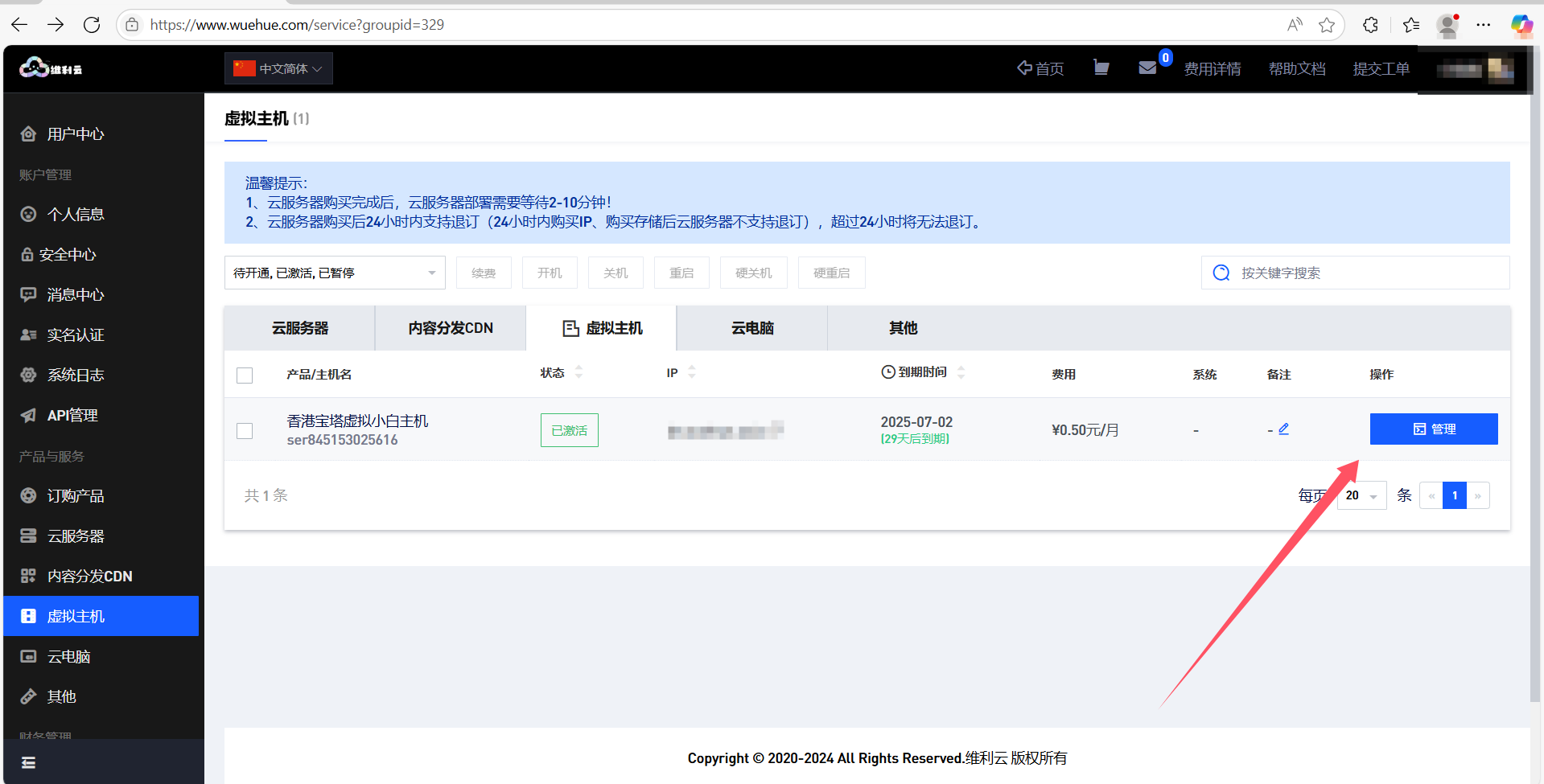1544x784 pixels.
Task: Click the 硬关机 button
Action: point(754,273)
